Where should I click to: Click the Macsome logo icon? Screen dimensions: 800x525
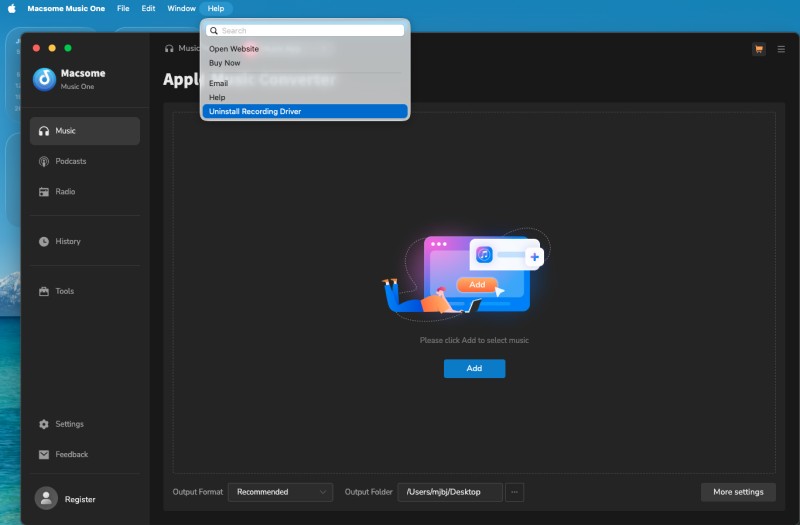44,79
